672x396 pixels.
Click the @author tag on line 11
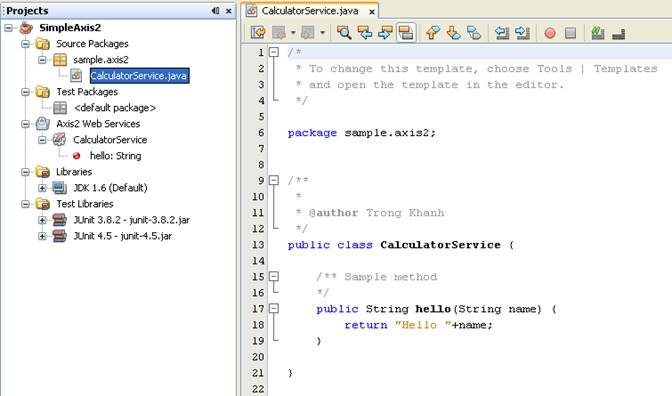coord(333,213)
